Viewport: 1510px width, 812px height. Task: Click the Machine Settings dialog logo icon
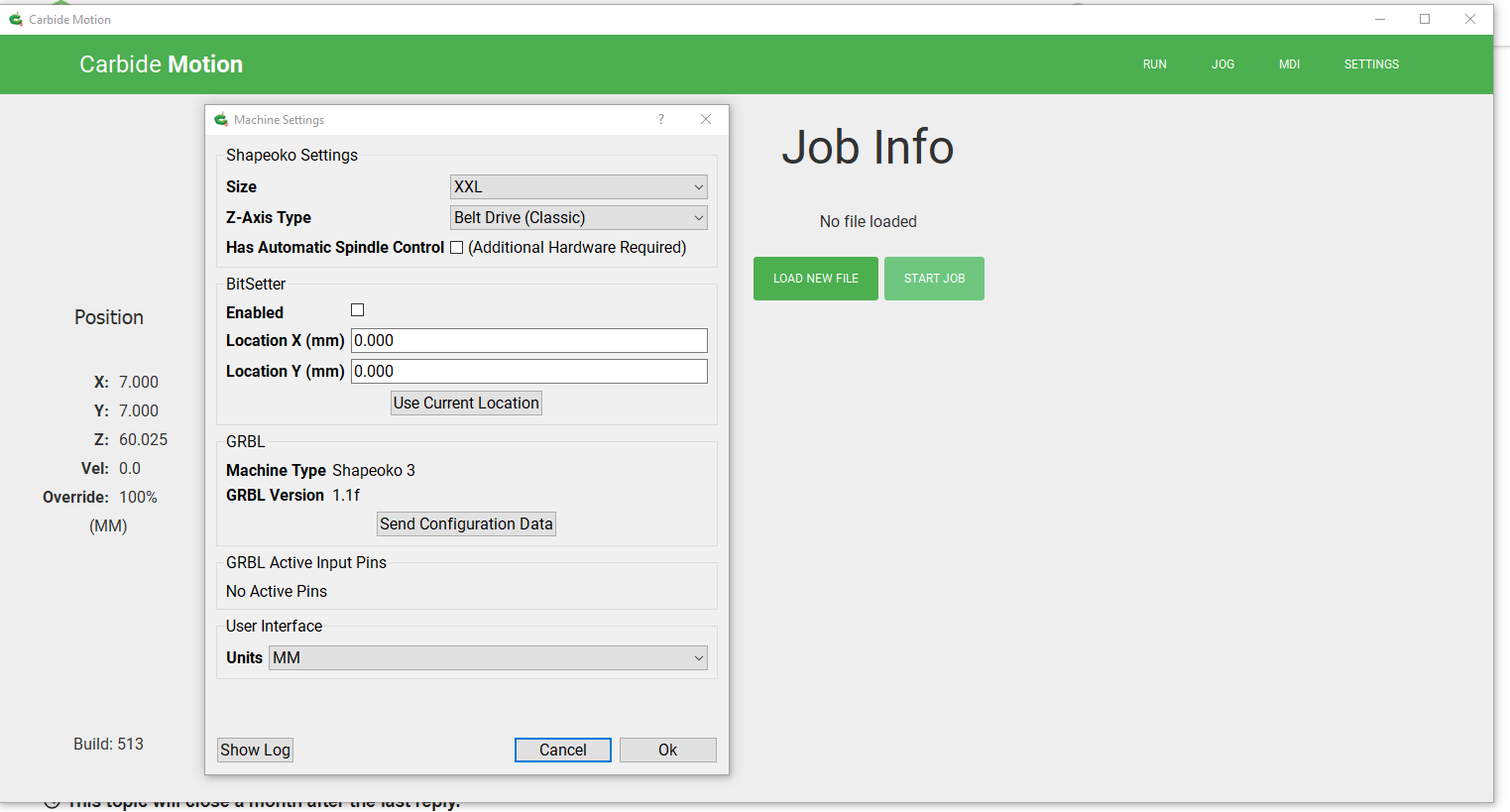pos(221,119)
